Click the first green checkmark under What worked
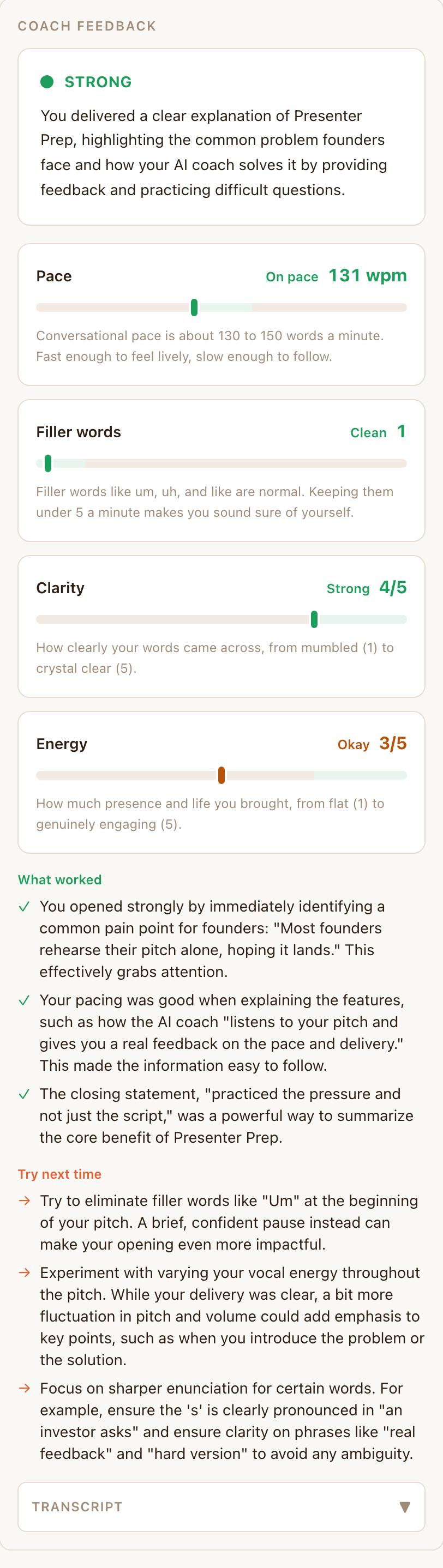443x1568 pixels. coord(25,906)
